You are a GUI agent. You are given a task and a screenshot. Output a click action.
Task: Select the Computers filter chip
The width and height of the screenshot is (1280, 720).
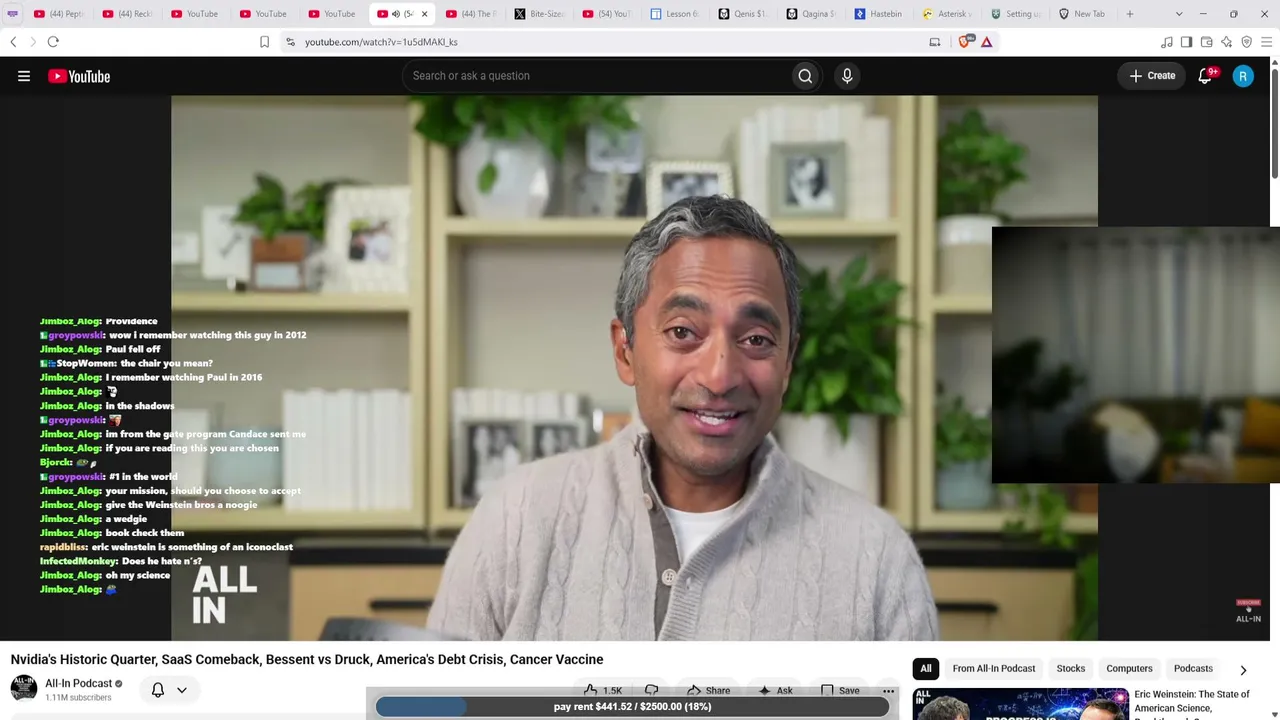(1129, 669)
